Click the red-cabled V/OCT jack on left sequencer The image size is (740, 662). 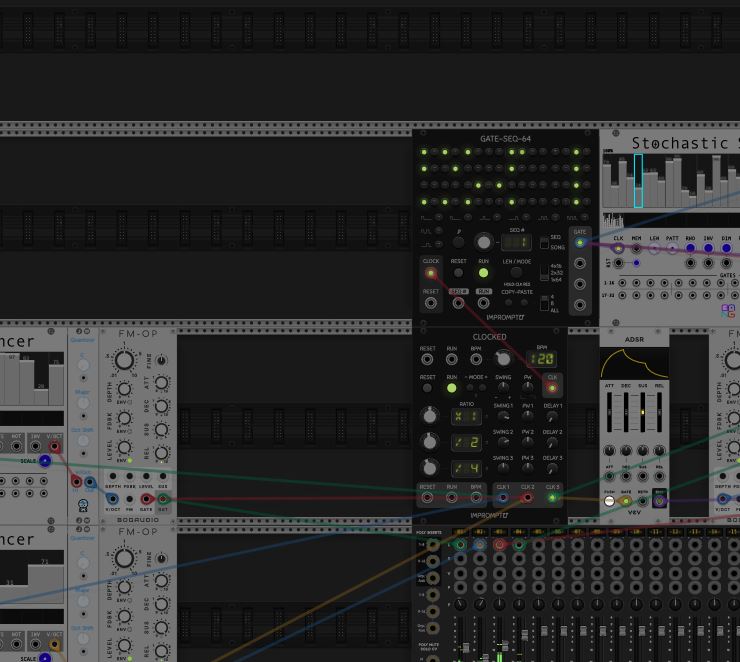(x=54, y=446)
